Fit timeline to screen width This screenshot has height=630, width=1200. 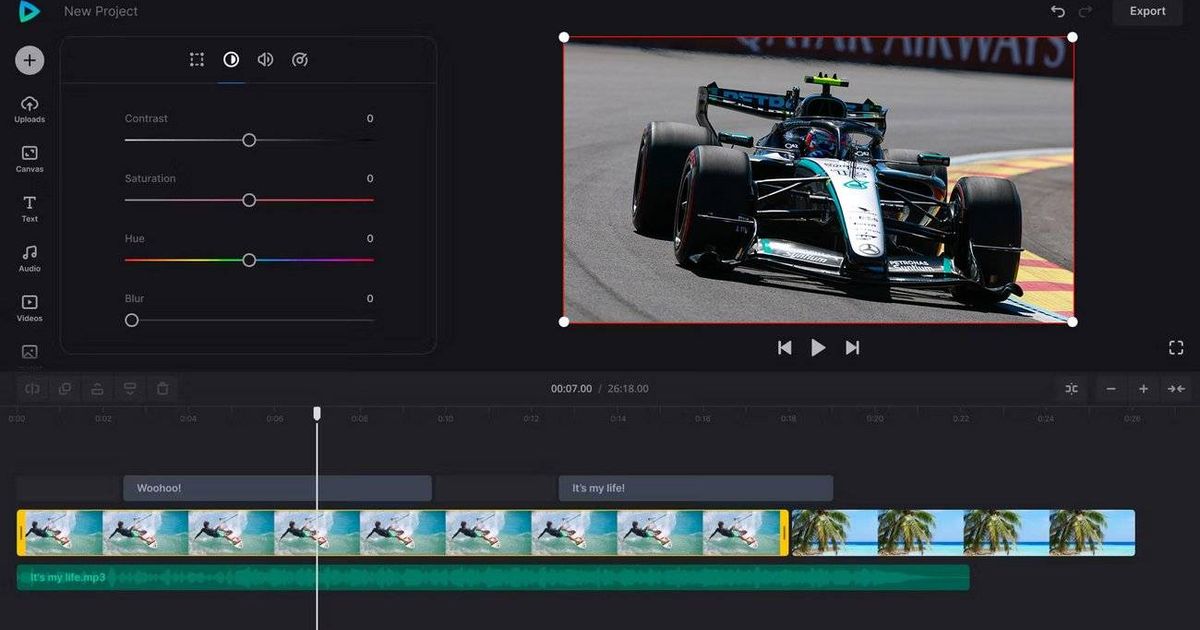pyautogui.click(x=1176, y=388)
